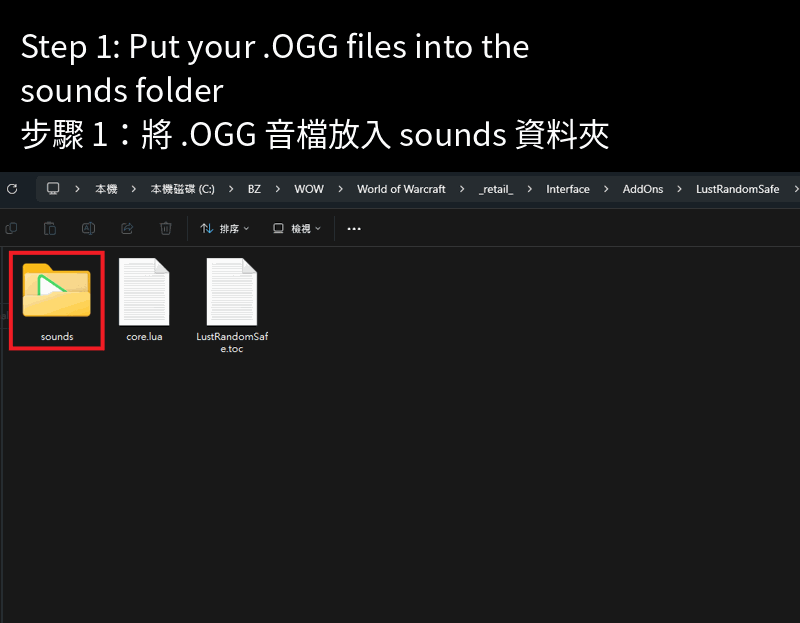
Task: Expand chevron after BZ breadcrumb
Action: point(278,189)
